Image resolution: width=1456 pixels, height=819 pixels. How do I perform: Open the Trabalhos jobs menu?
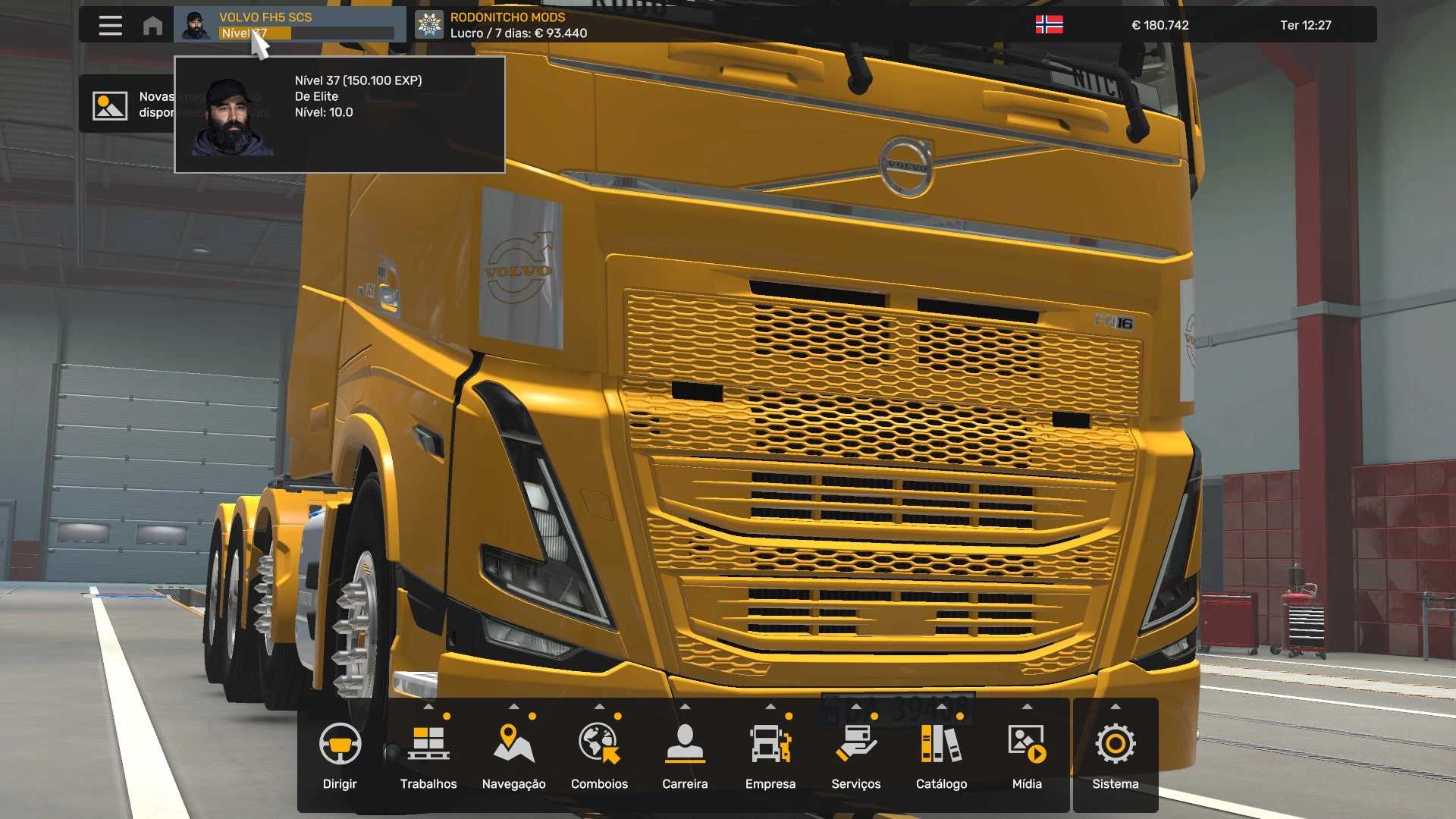(428, 743)
